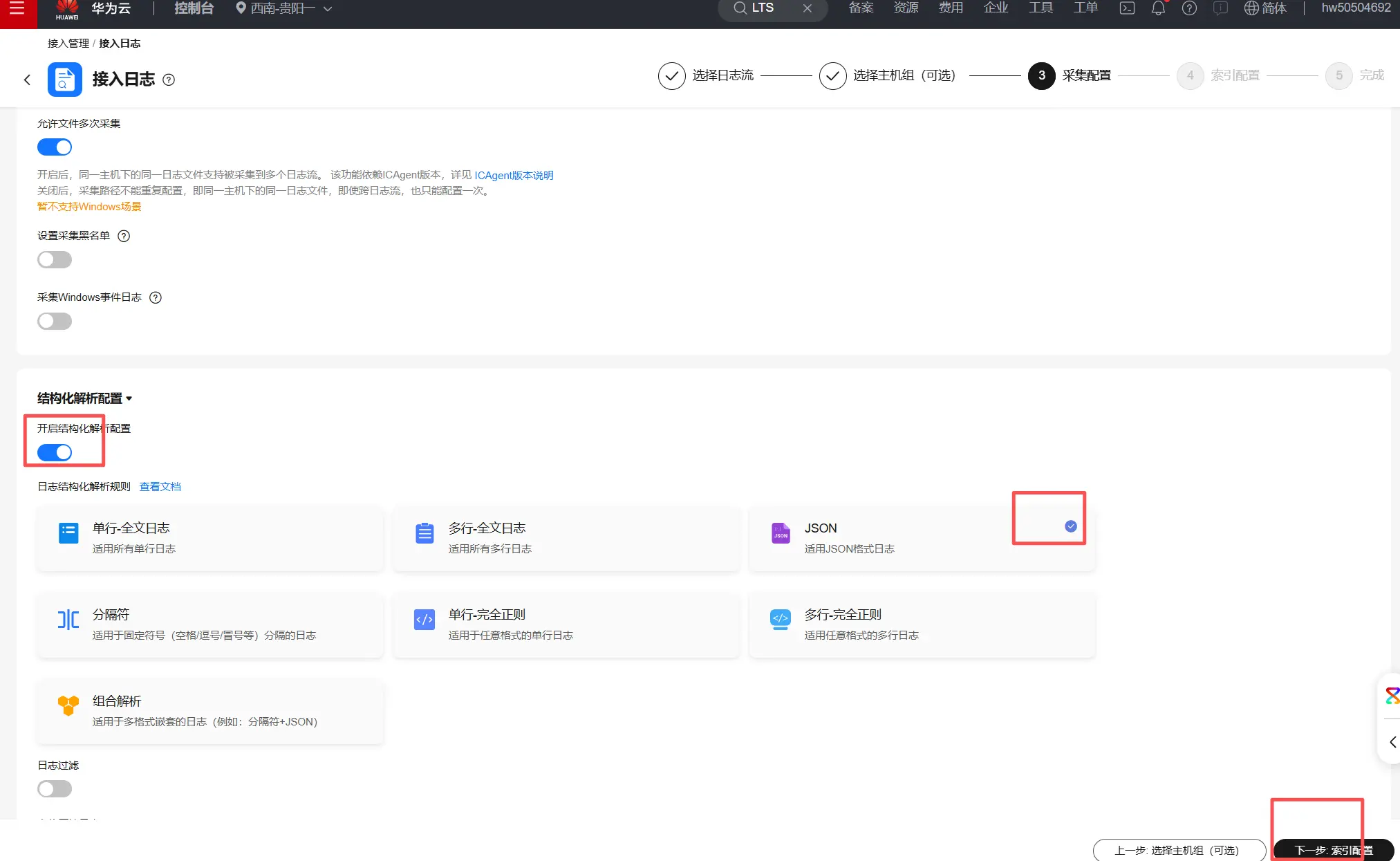Viewport: 1400px width, 861px height.
Task: Open the 工单 menu in top bar
Action: (1085, 8)
